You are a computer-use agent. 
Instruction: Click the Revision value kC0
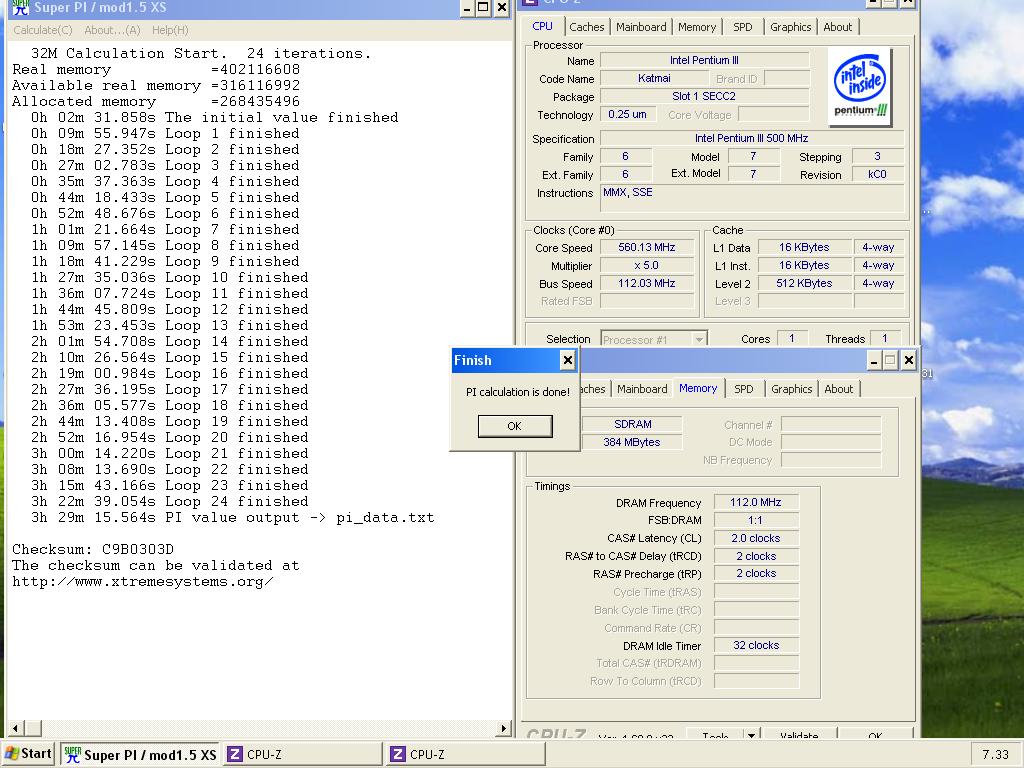click(877, 174)
